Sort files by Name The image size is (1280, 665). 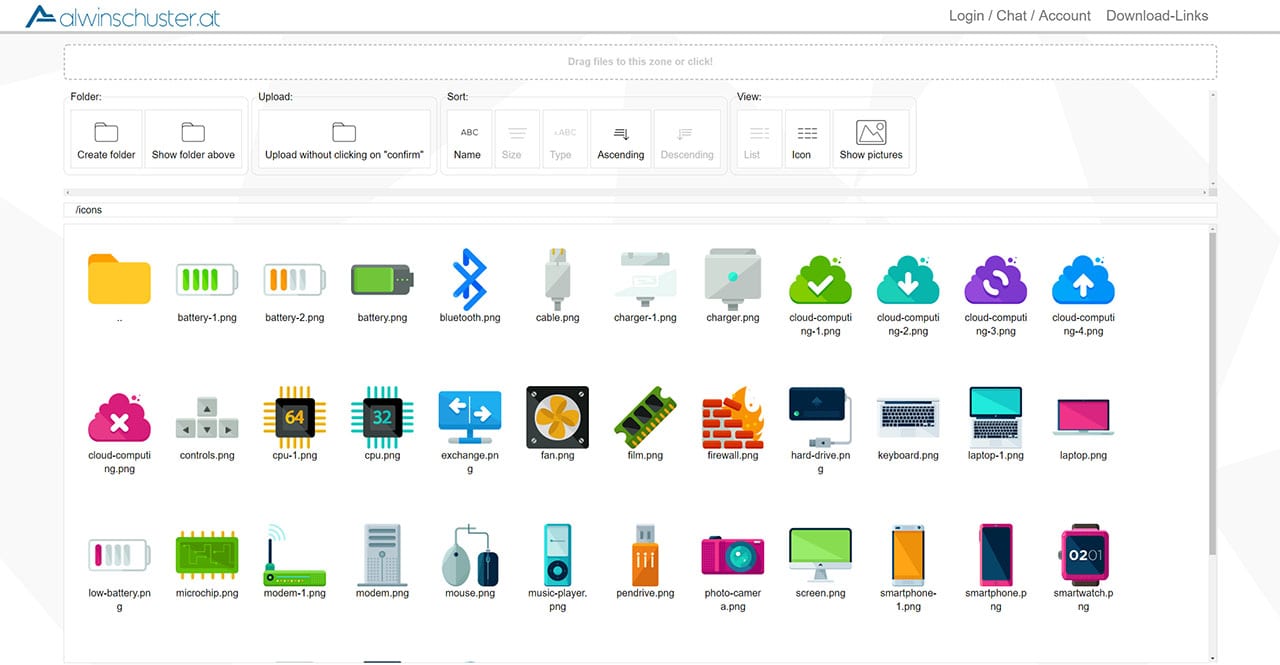(468, 138)
